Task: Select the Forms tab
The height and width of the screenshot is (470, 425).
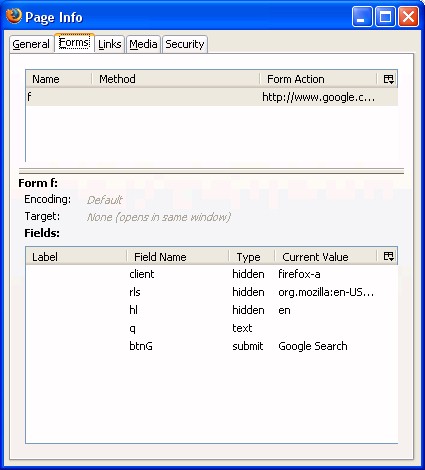Action: [74, 43]
